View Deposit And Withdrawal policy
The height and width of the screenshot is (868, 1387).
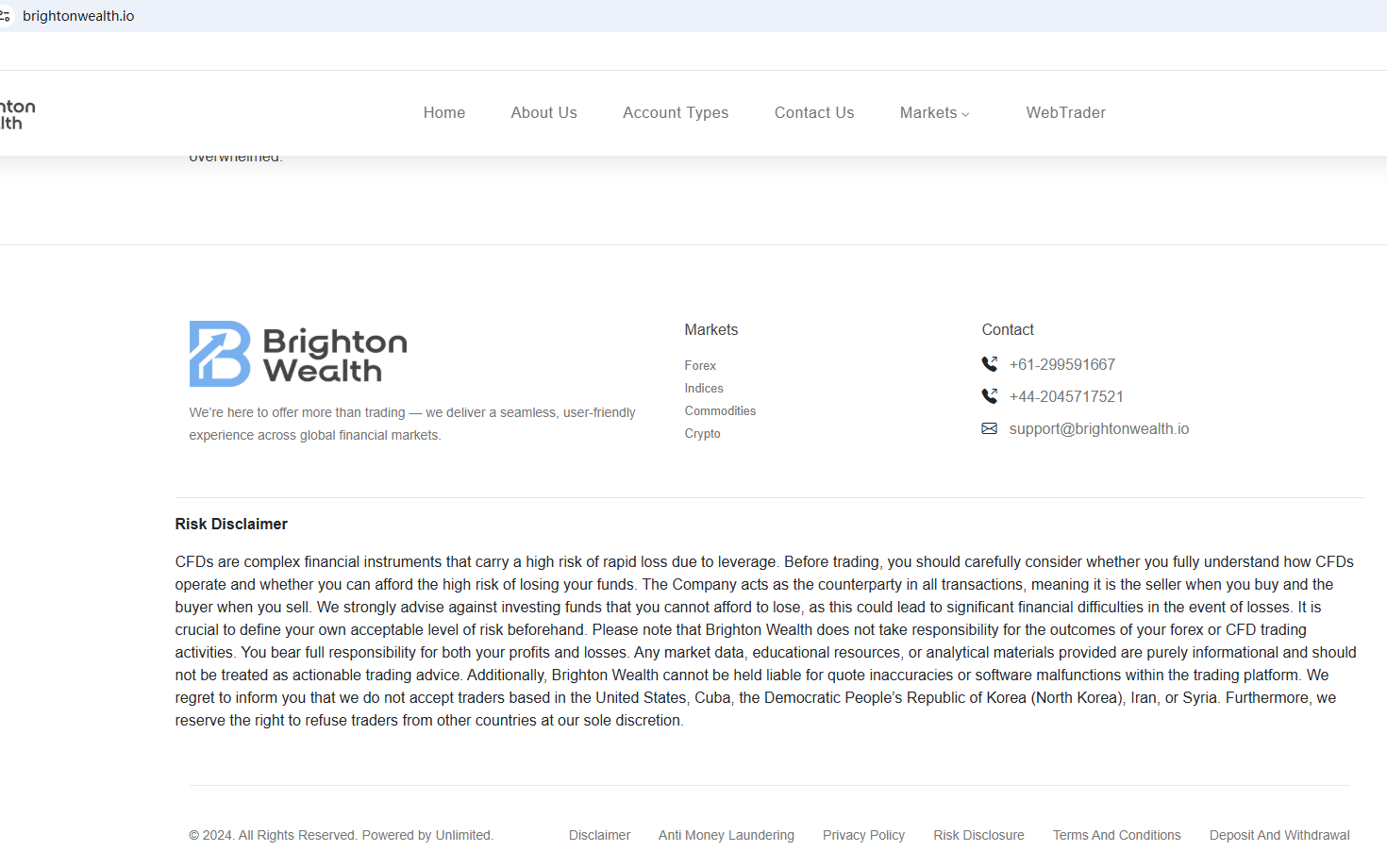pos(1279,835)
